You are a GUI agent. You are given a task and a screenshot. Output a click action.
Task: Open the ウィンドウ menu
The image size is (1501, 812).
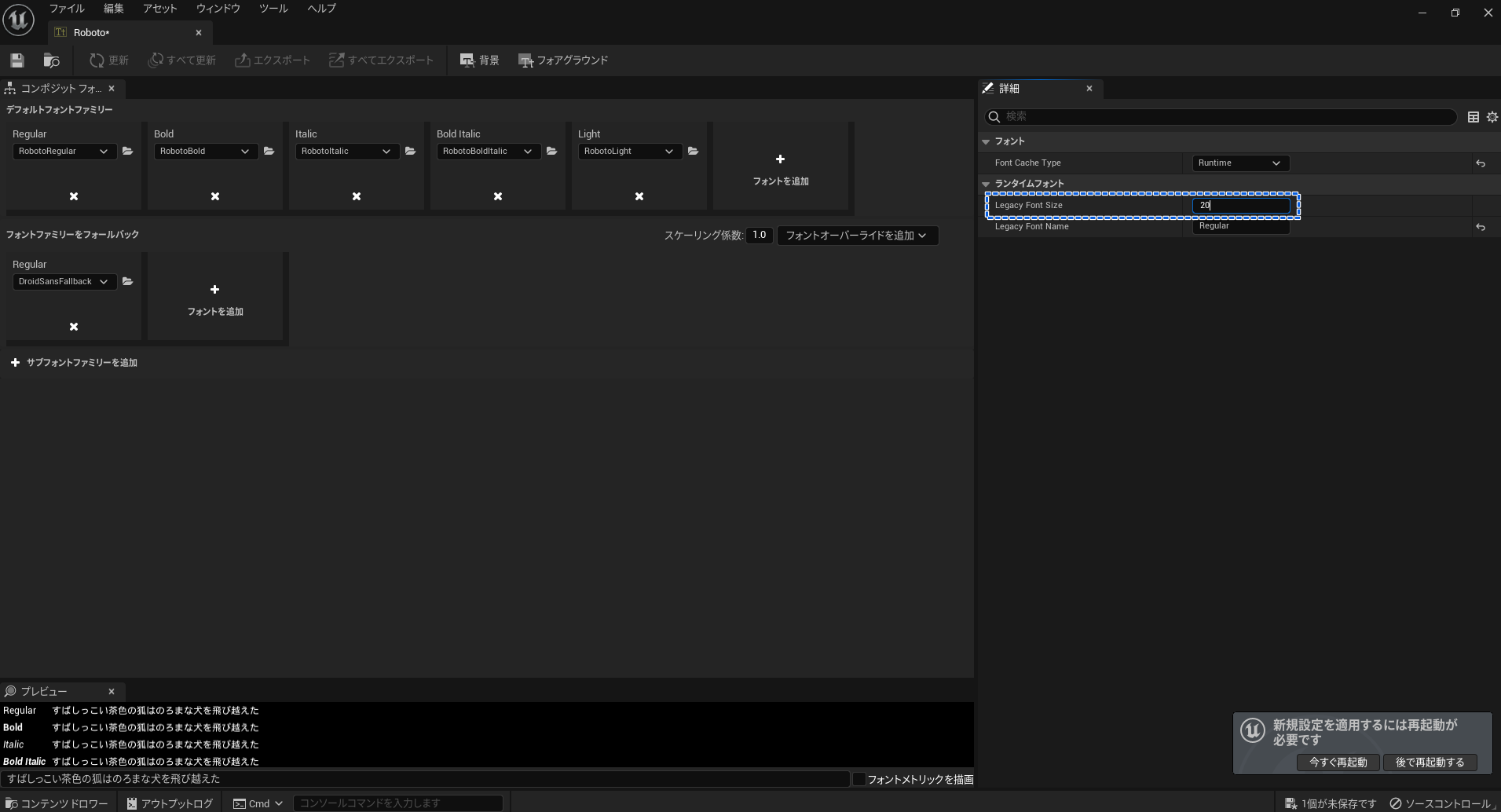click(x=218, y=9)
